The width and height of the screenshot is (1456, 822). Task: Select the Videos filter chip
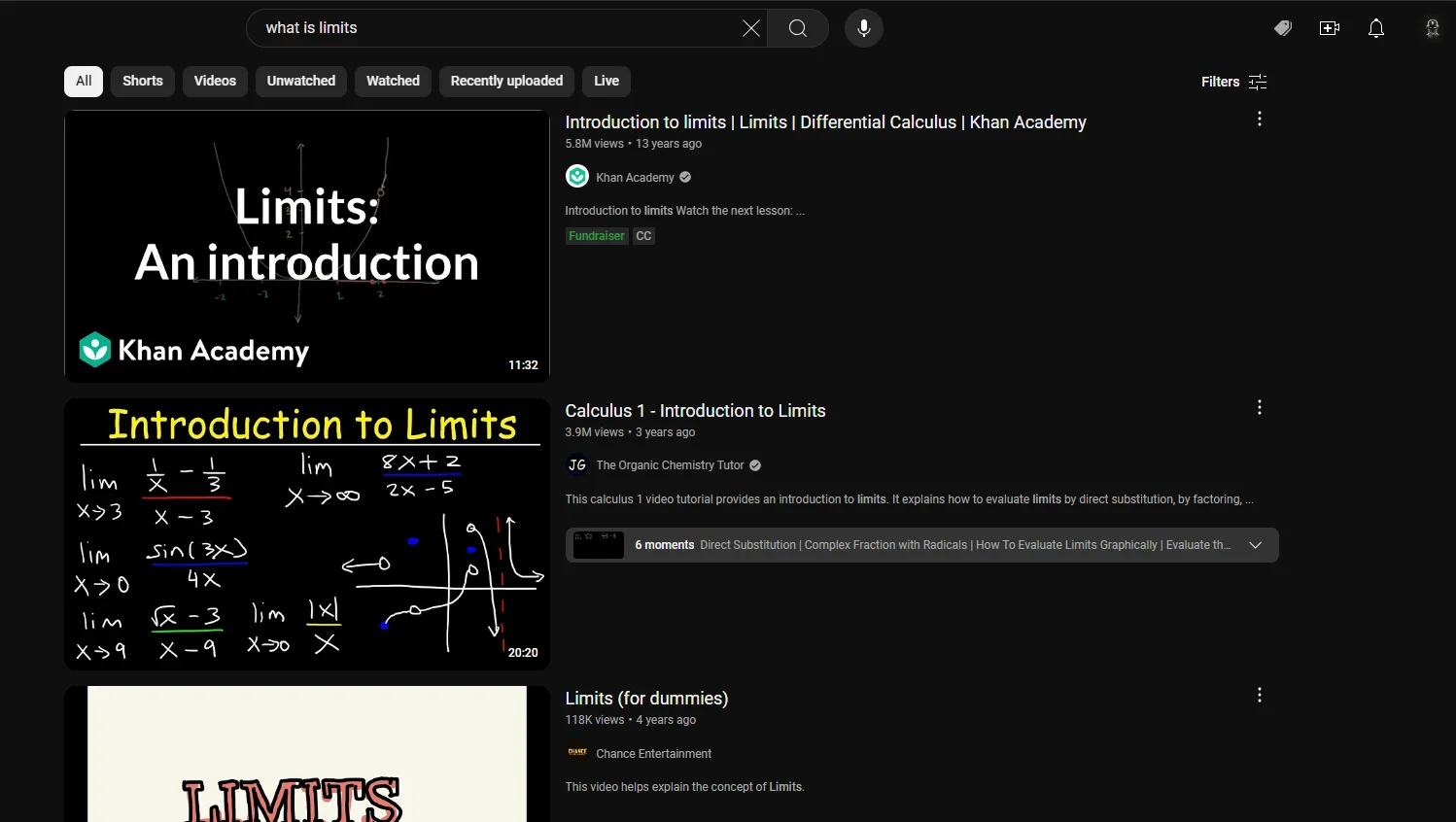215,81
